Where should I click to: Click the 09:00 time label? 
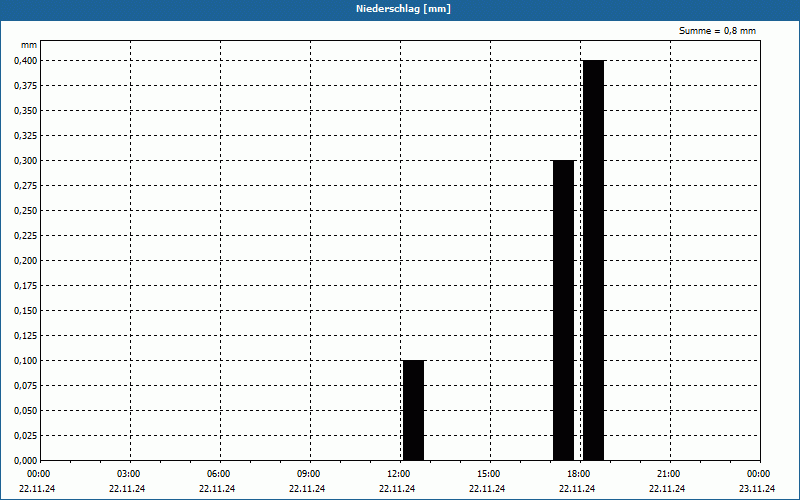coord(309,474)
